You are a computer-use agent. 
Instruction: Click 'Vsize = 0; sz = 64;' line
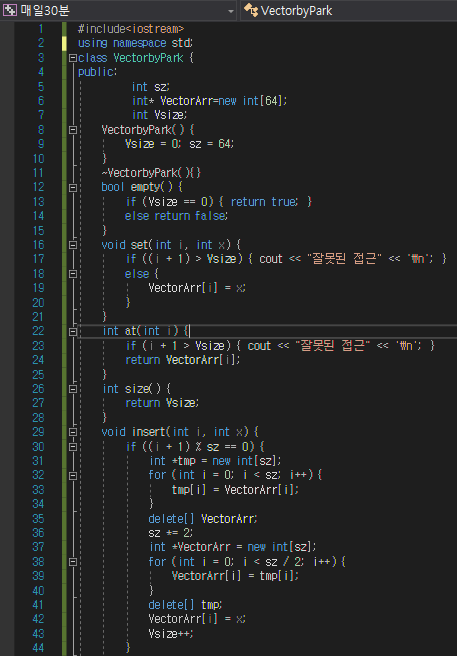180,144
